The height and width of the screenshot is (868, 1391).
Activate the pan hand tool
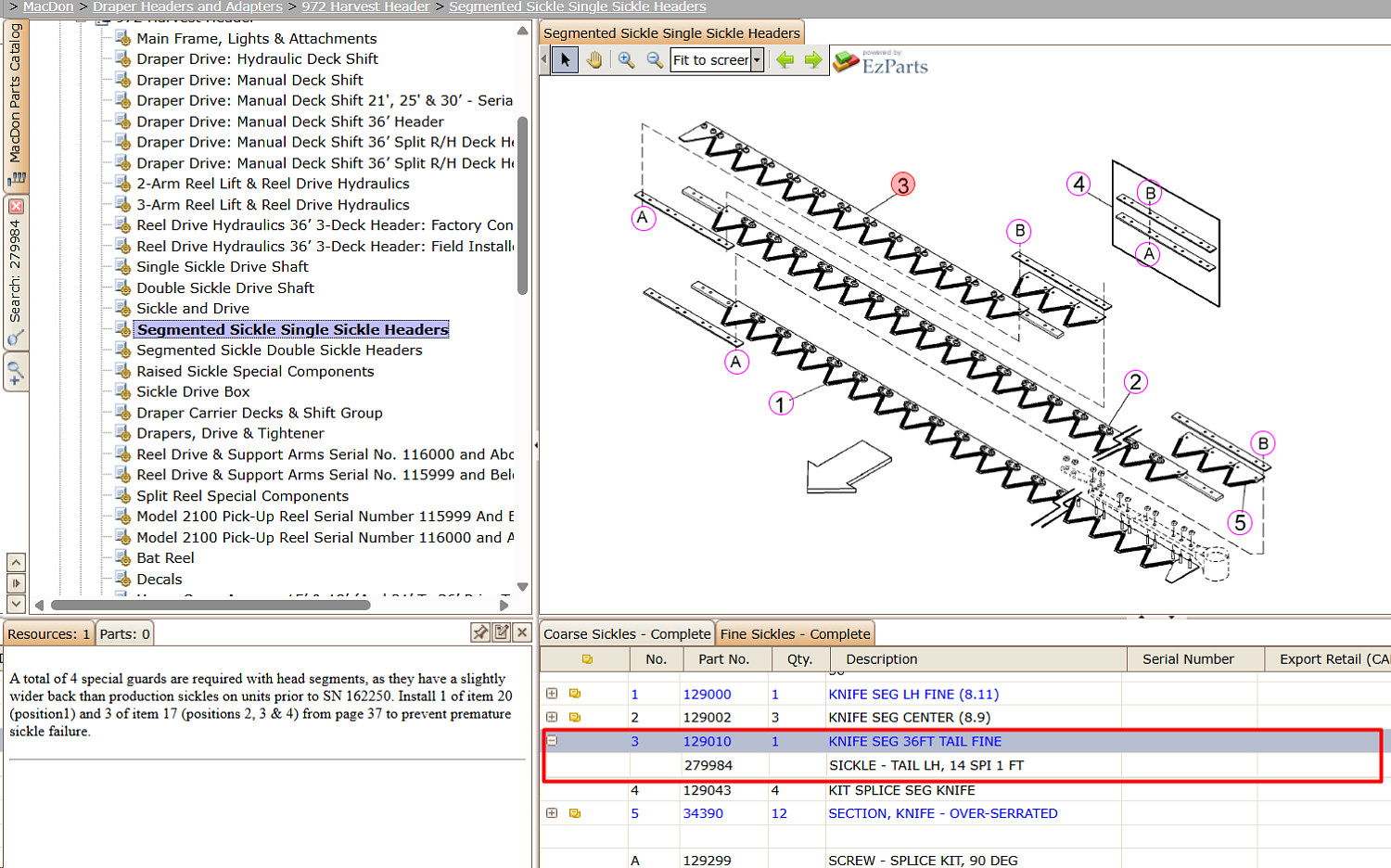(x=594, y=60)
